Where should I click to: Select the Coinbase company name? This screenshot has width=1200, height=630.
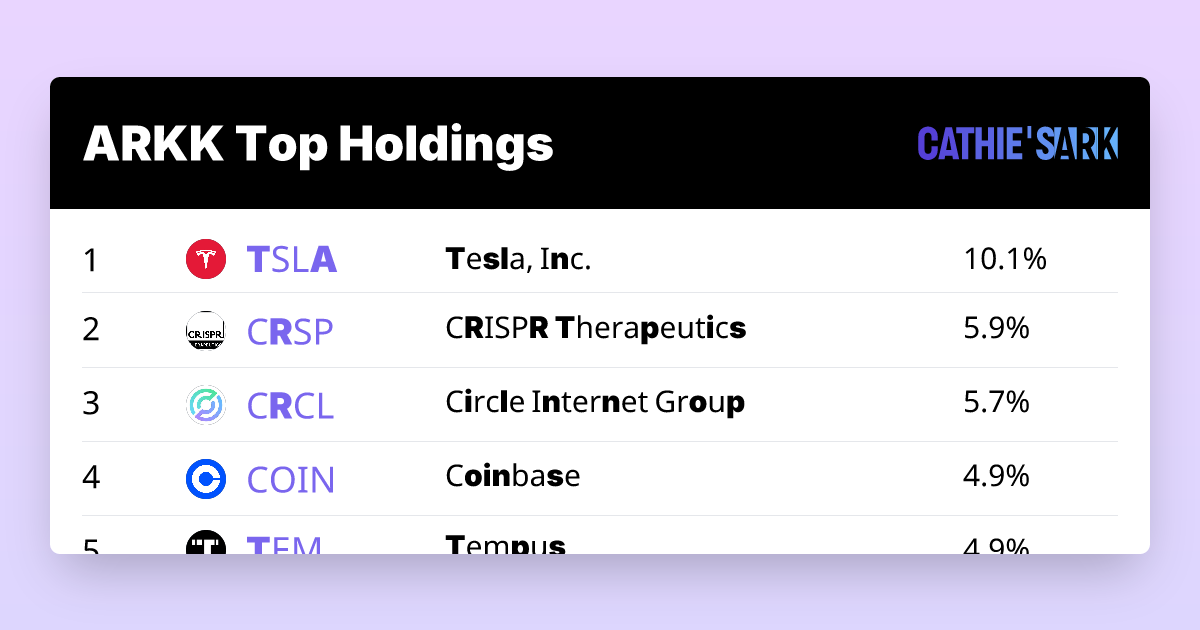pos(512,476)
